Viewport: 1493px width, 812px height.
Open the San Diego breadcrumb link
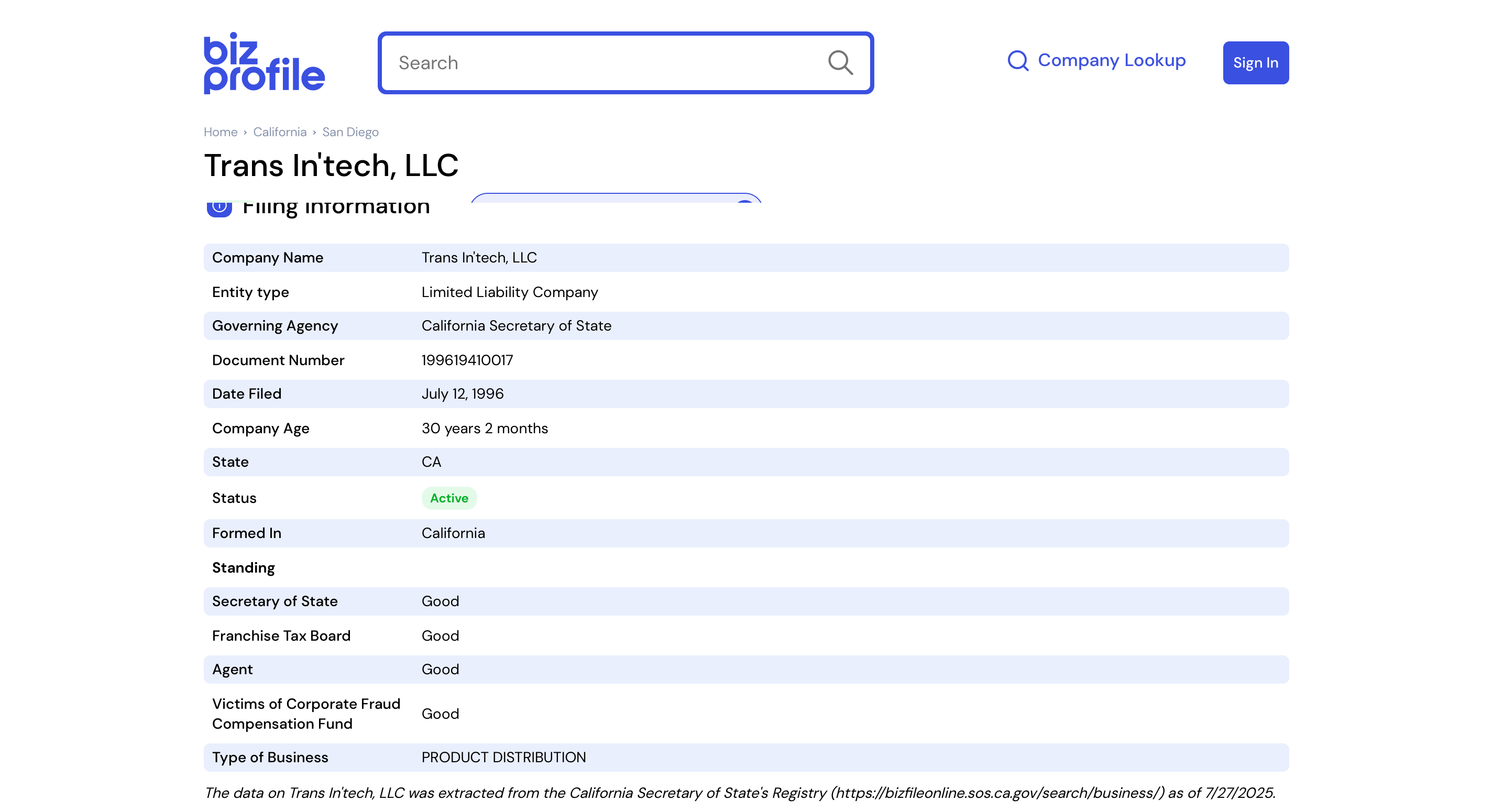click(x=350, y=132)
